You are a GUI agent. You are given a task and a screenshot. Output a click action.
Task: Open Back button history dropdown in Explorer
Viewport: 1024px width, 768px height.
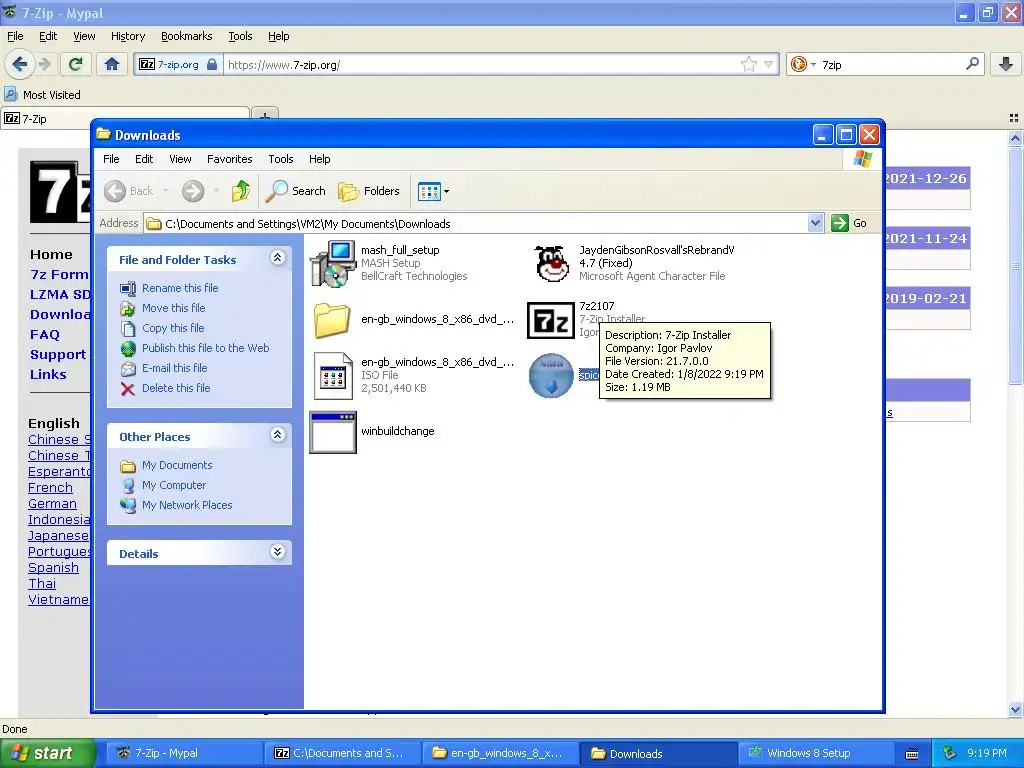pos(165,191)
